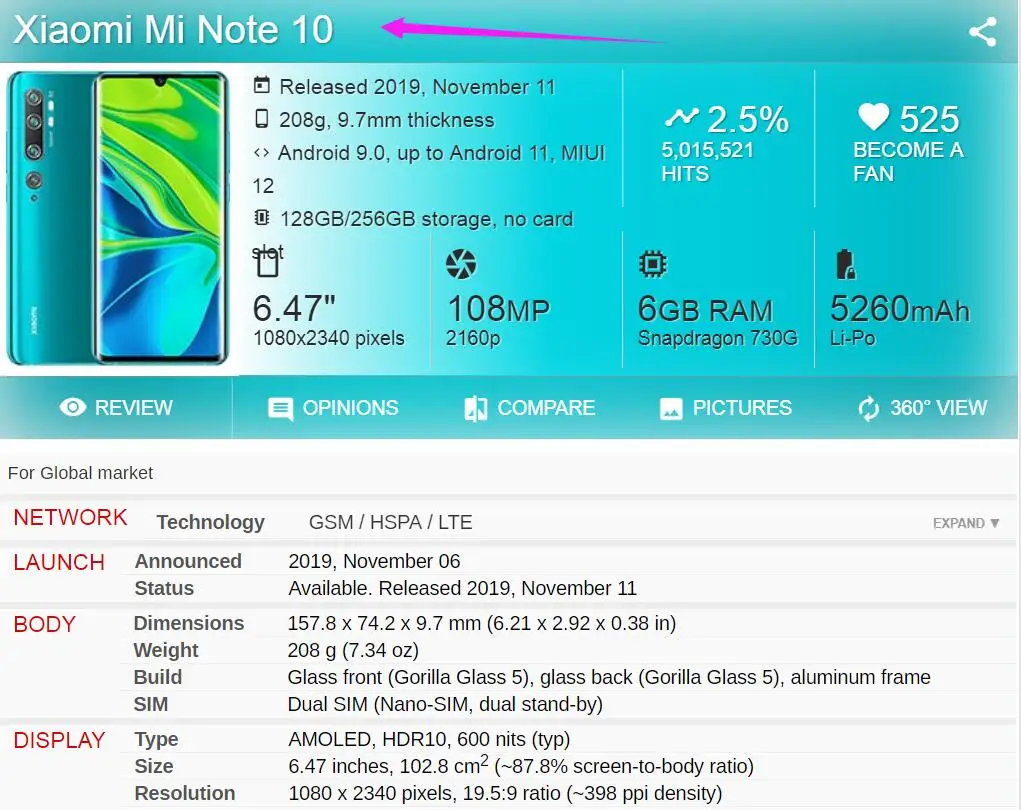Open the REVIEW tab
Viewport: 1021px width, 810px height.
(x=116, y=408)
